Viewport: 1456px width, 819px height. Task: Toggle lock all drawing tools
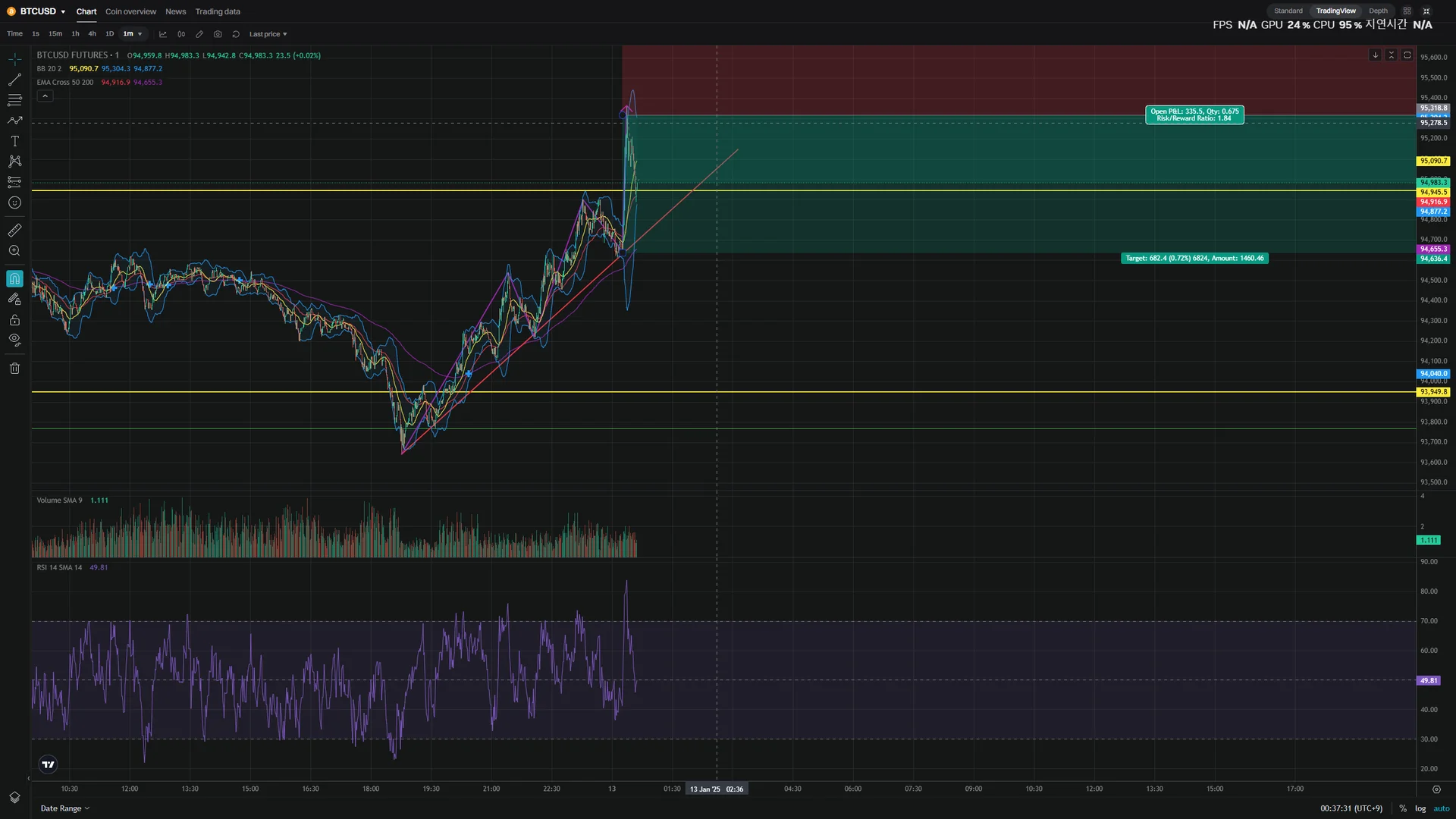click(14, 320)
